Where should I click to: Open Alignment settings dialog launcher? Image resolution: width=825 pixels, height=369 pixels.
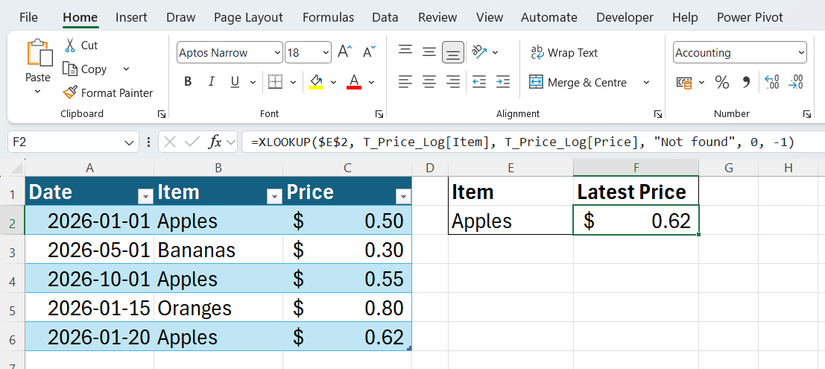coord(658,114)
